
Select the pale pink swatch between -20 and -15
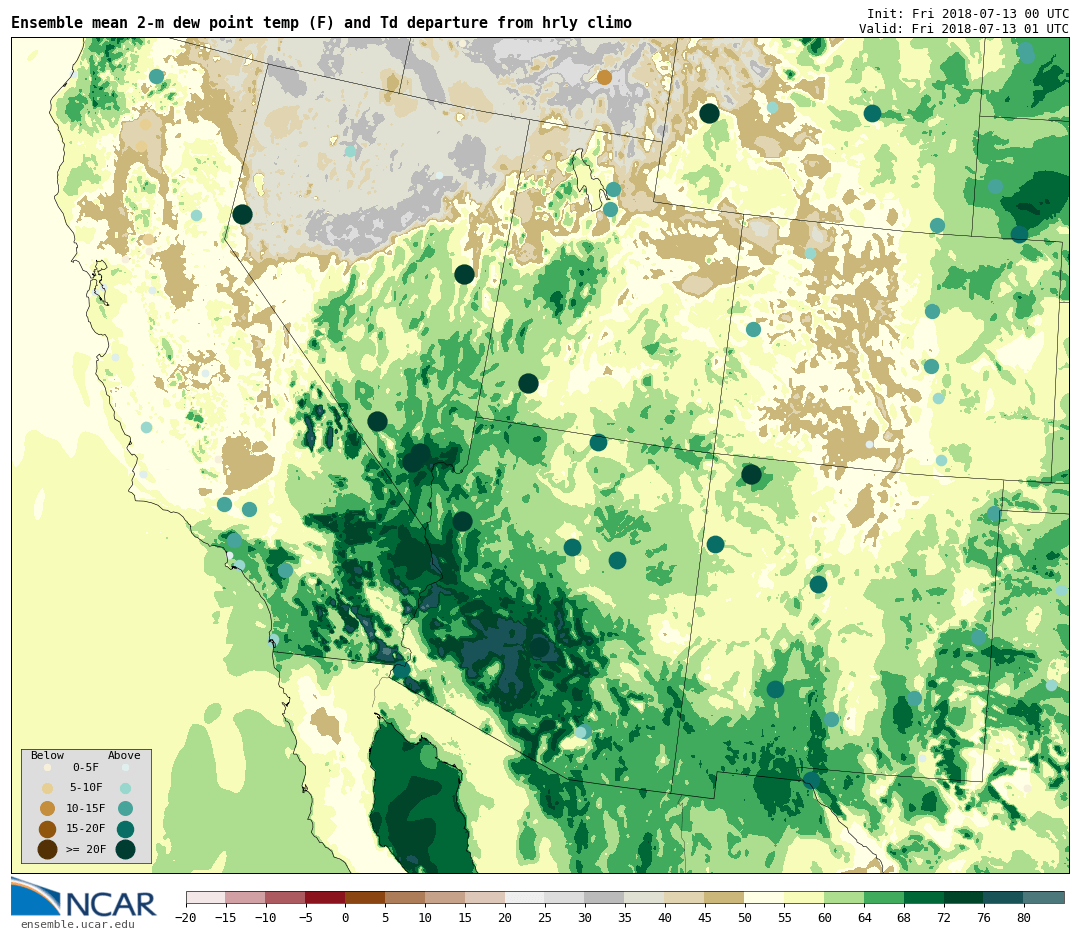click(205, 897)
